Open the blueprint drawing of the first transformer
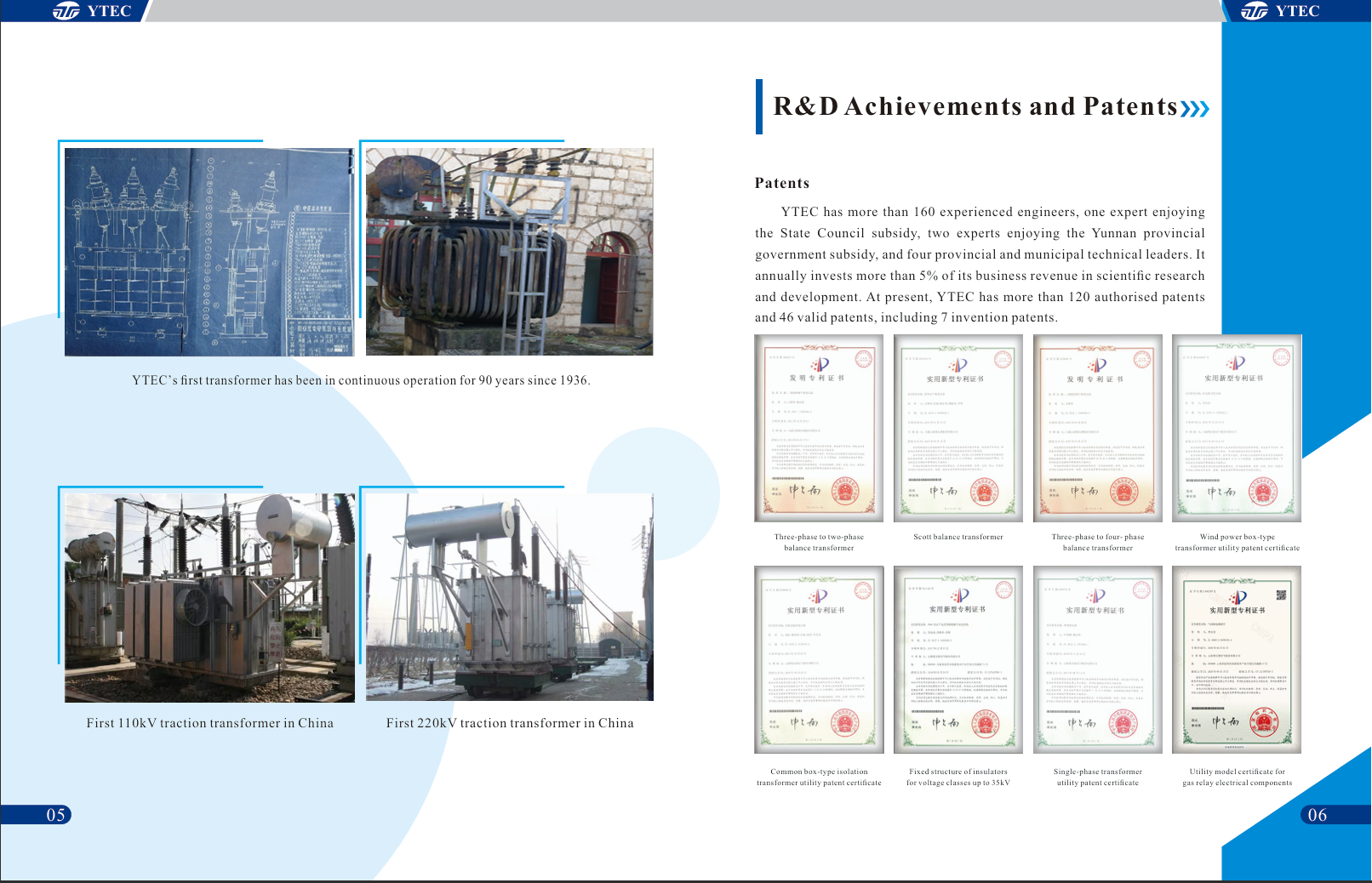 (209, 252)
